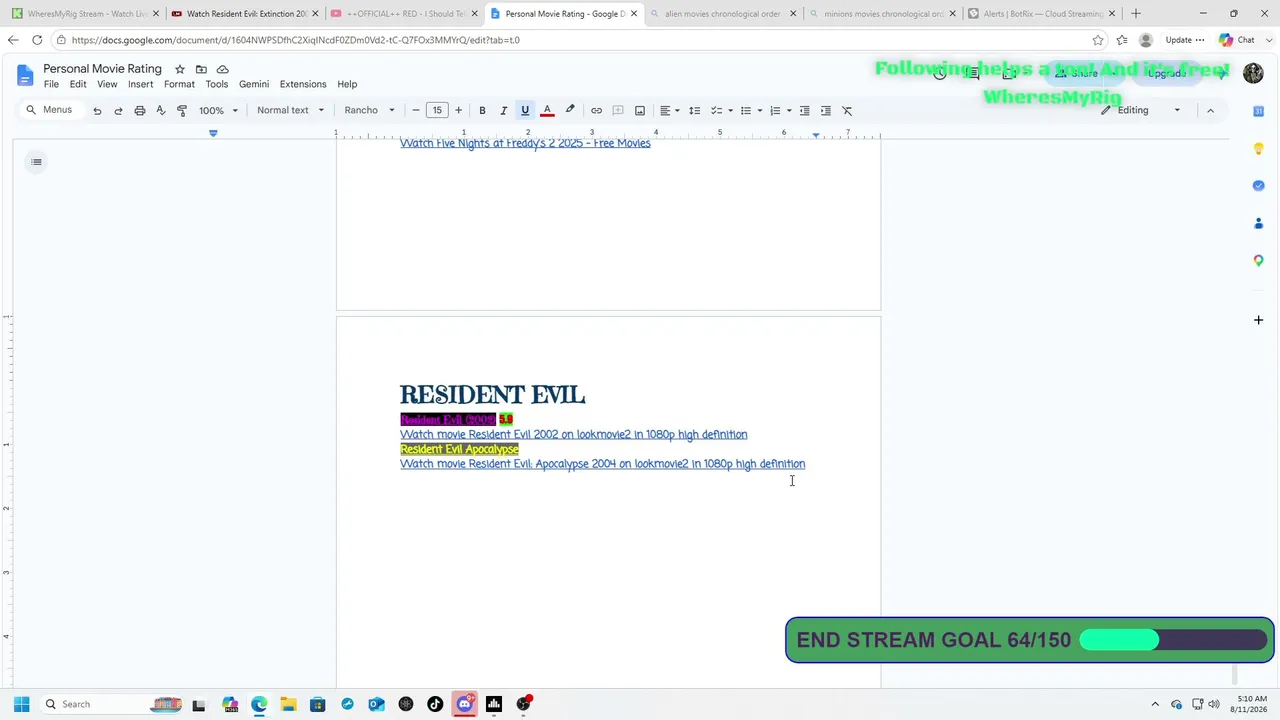Star the Personal Movie Rating document
Viewport: 1280px width, 720px height.
179,69
